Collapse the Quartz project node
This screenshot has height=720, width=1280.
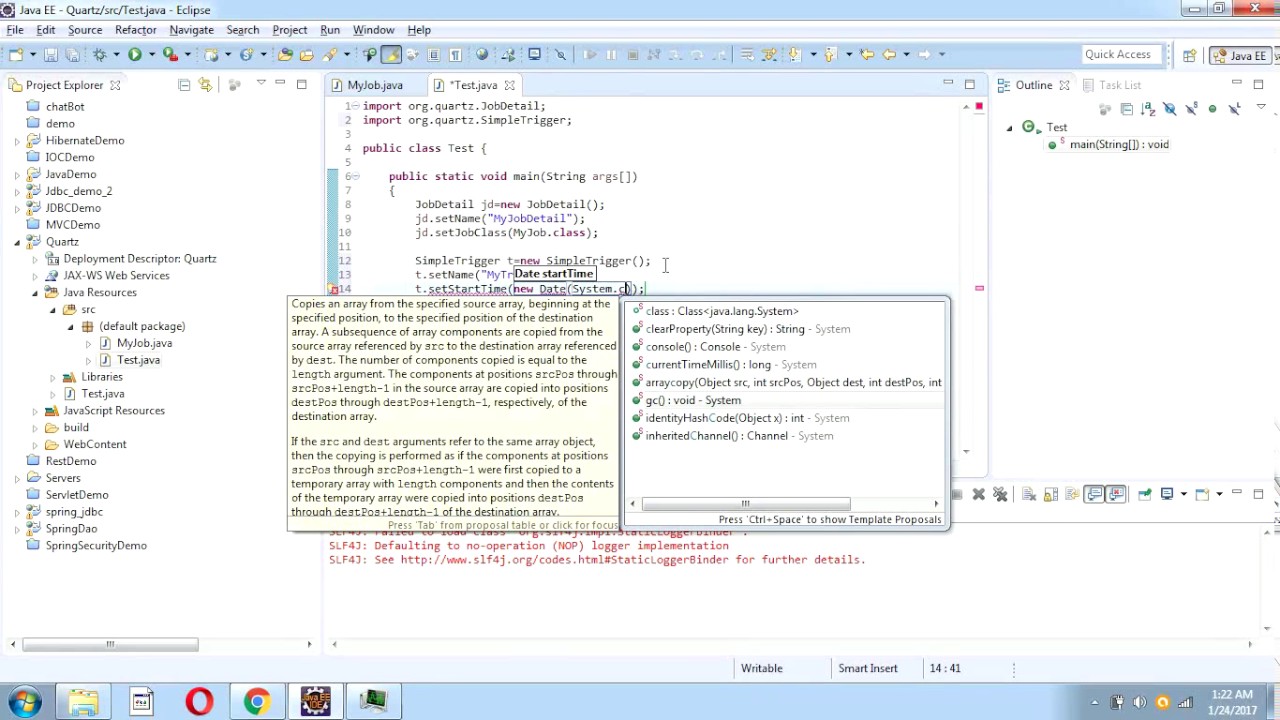[x=17, y=242]
